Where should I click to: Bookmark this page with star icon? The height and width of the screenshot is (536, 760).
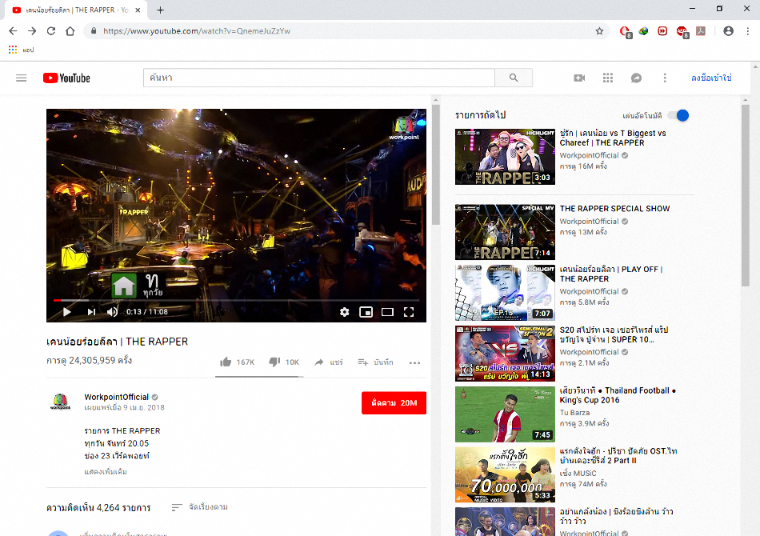tap(600, 31)
